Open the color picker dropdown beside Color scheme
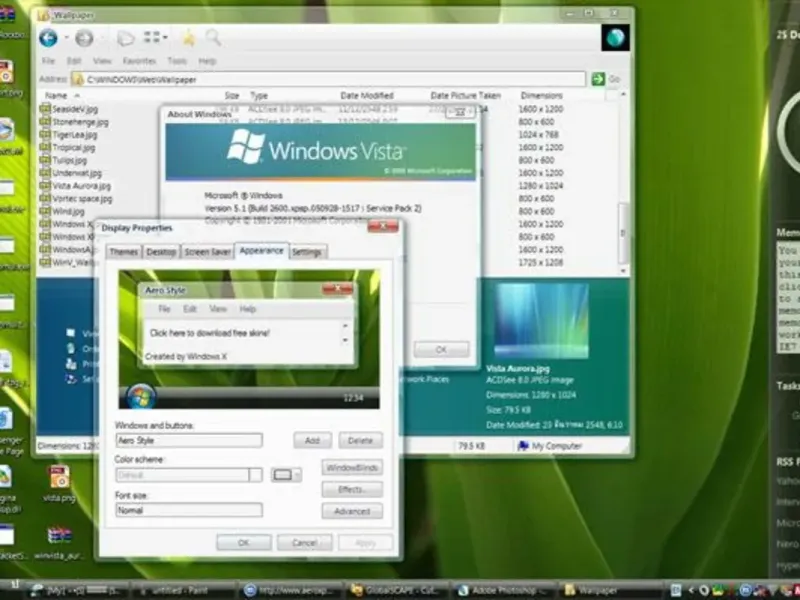The width and height of the screenshot is (800, 600). 286,475
